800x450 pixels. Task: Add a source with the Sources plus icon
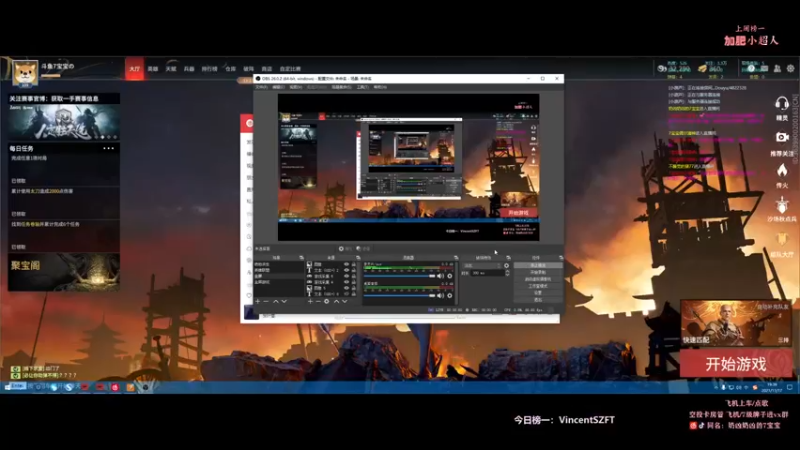coord(310,302)
